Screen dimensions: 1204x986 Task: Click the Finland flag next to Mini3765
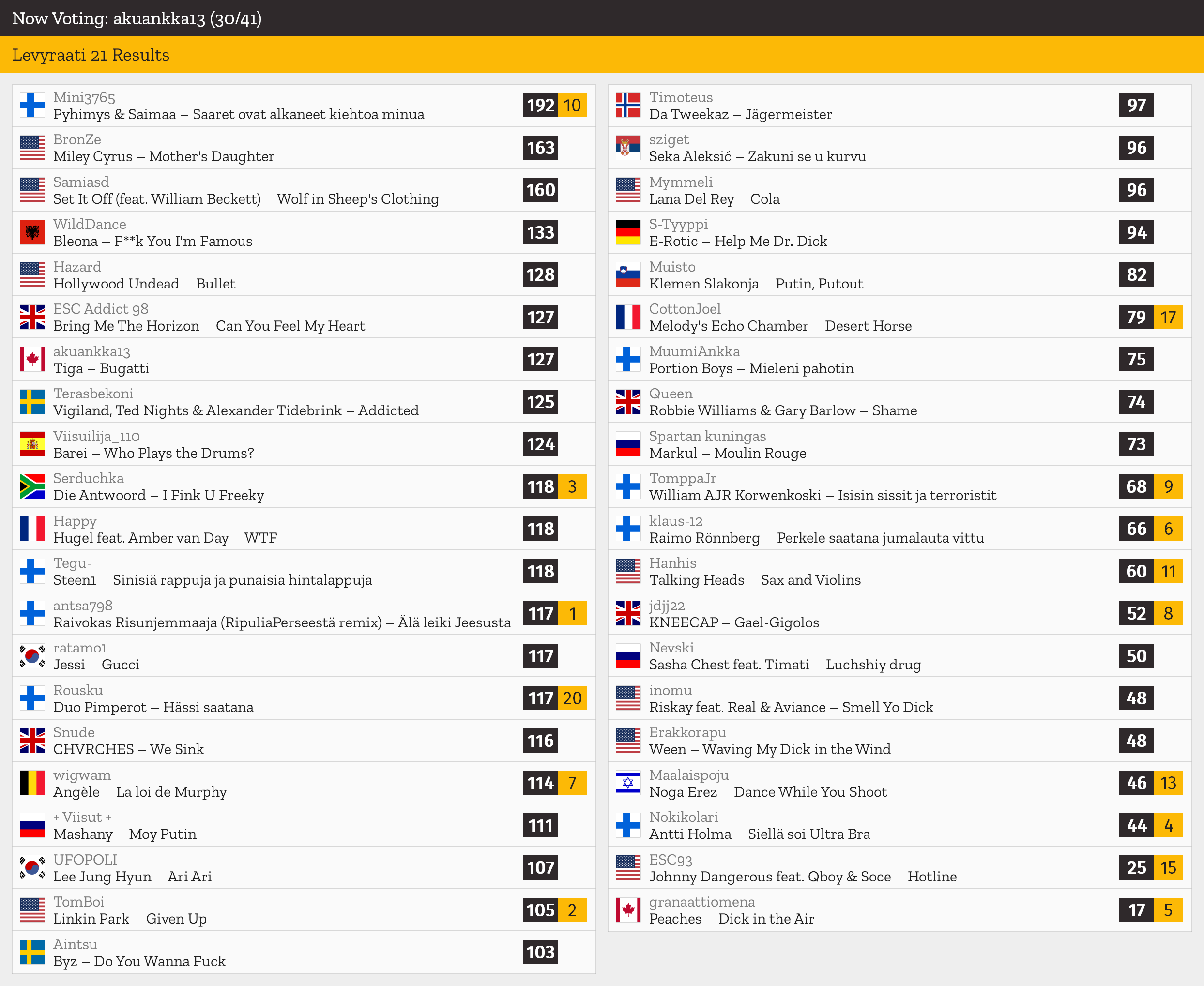[32, 105]
